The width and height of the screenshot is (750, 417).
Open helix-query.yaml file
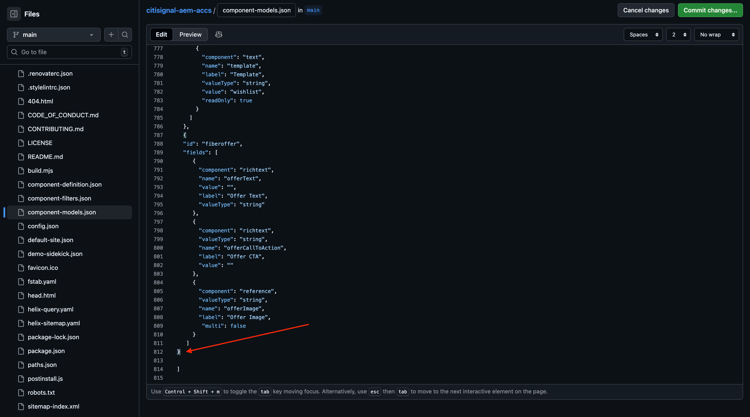click(50, 309)
